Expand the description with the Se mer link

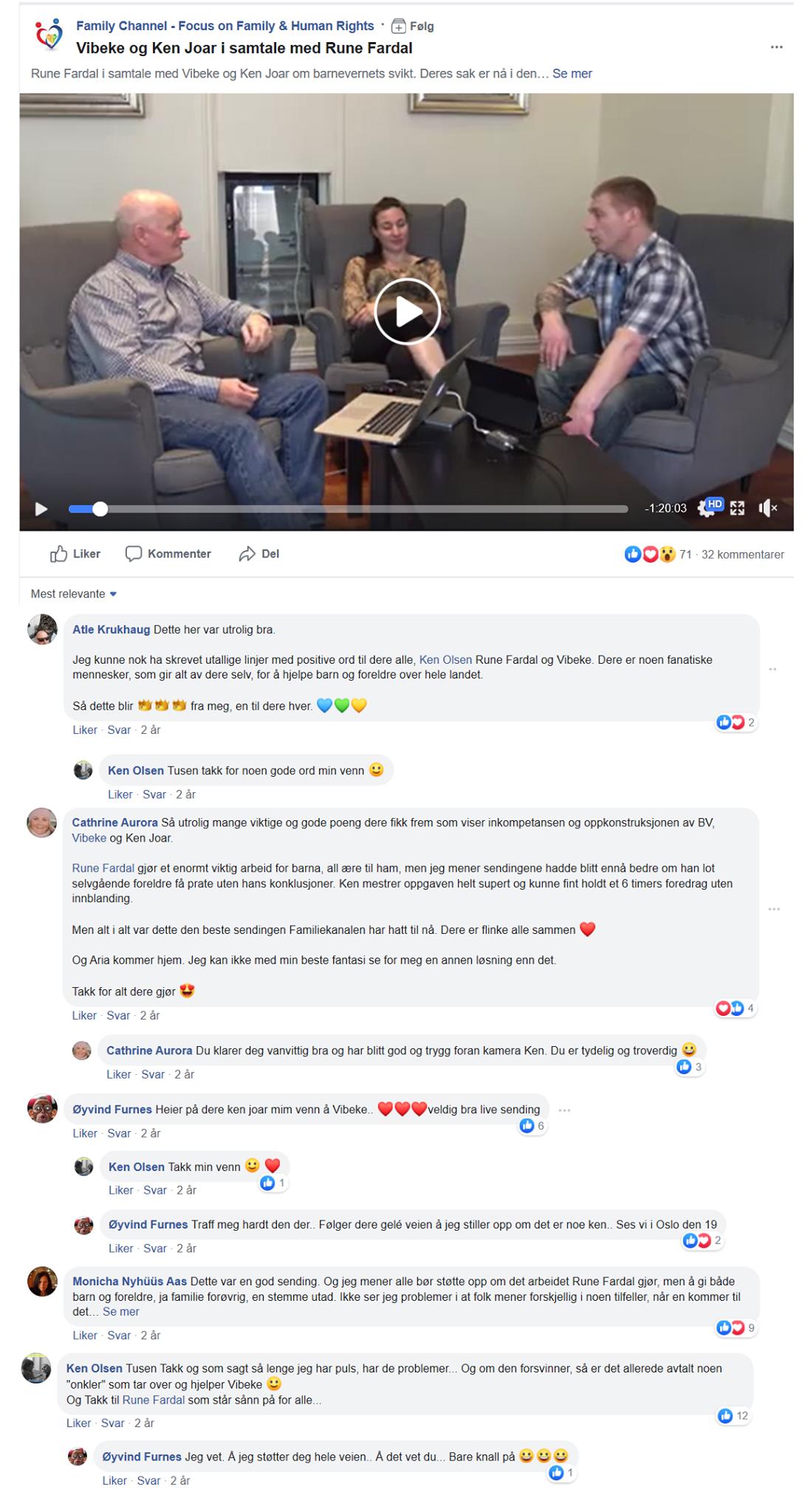pyautogui.click(x=572, y=74)
